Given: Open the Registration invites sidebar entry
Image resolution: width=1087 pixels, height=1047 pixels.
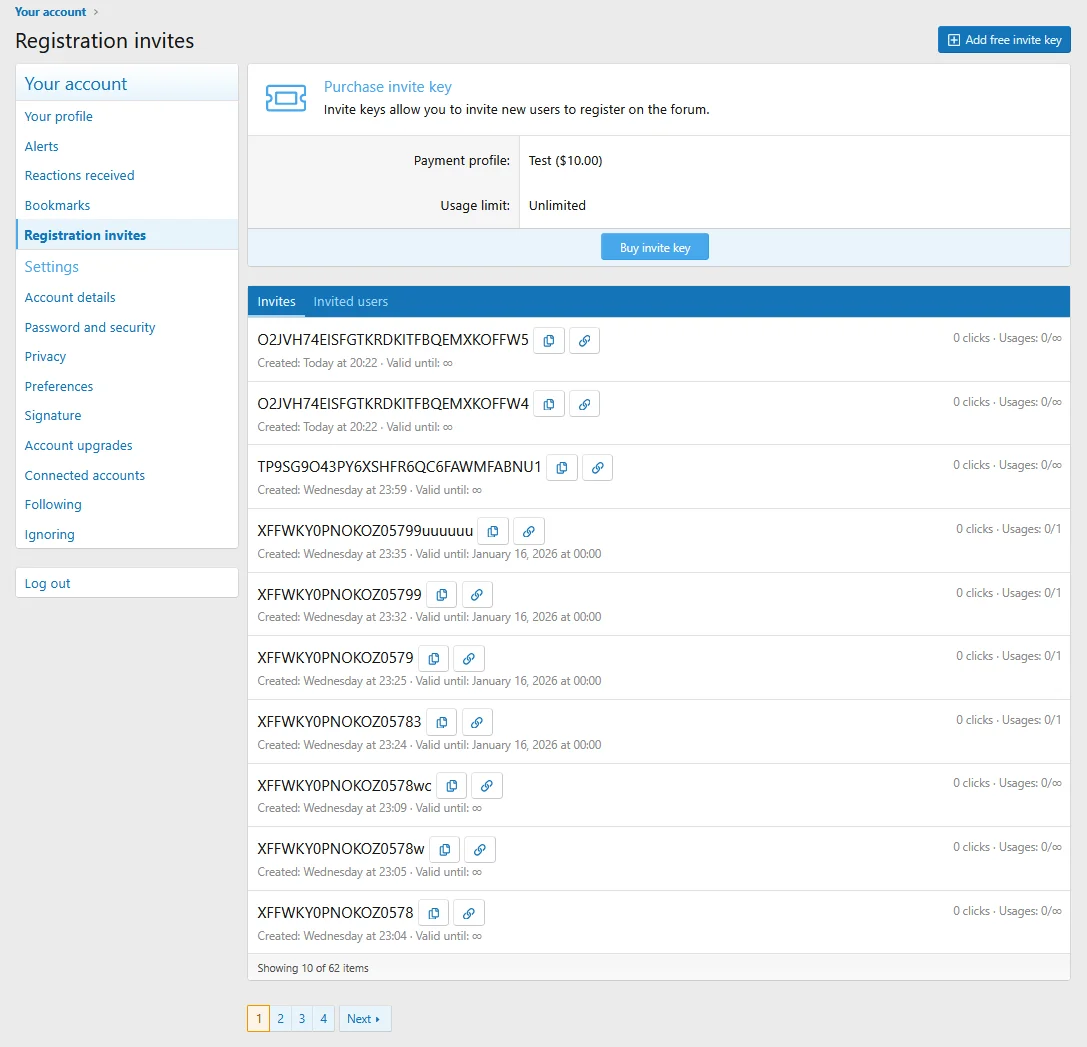Looking at the screenshot, I should 86,236.
